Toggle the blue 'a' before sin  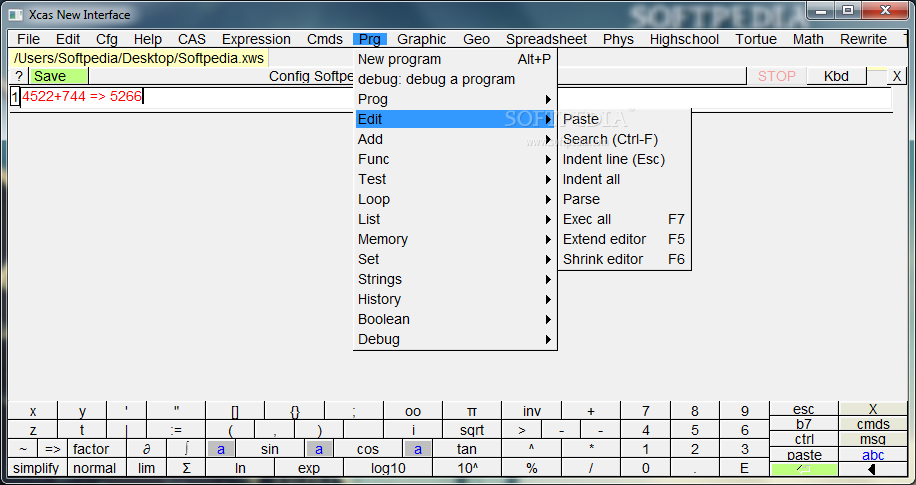click(220, 449)
